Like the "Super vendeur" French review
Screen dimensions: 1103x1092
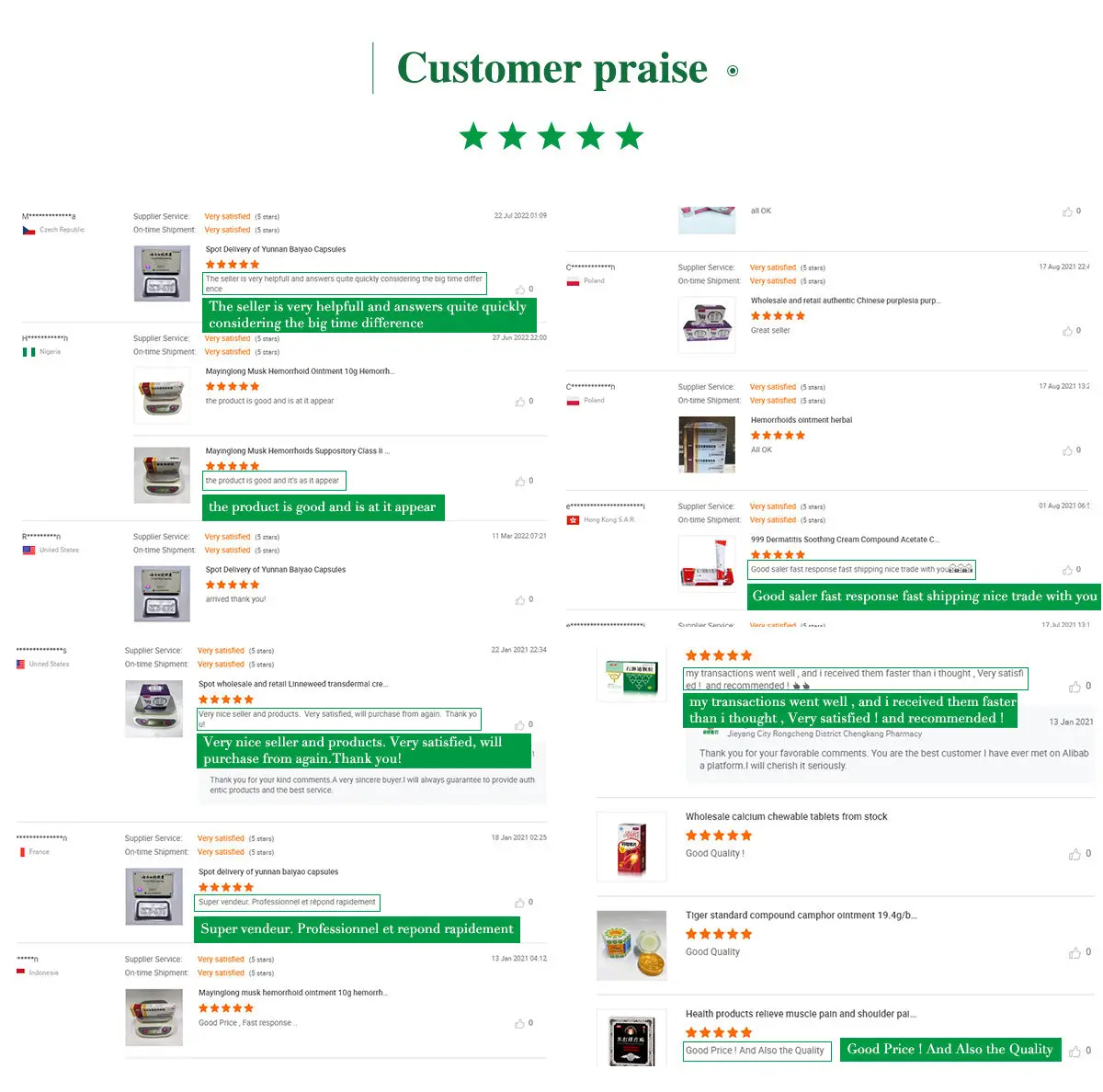point(520,903)
